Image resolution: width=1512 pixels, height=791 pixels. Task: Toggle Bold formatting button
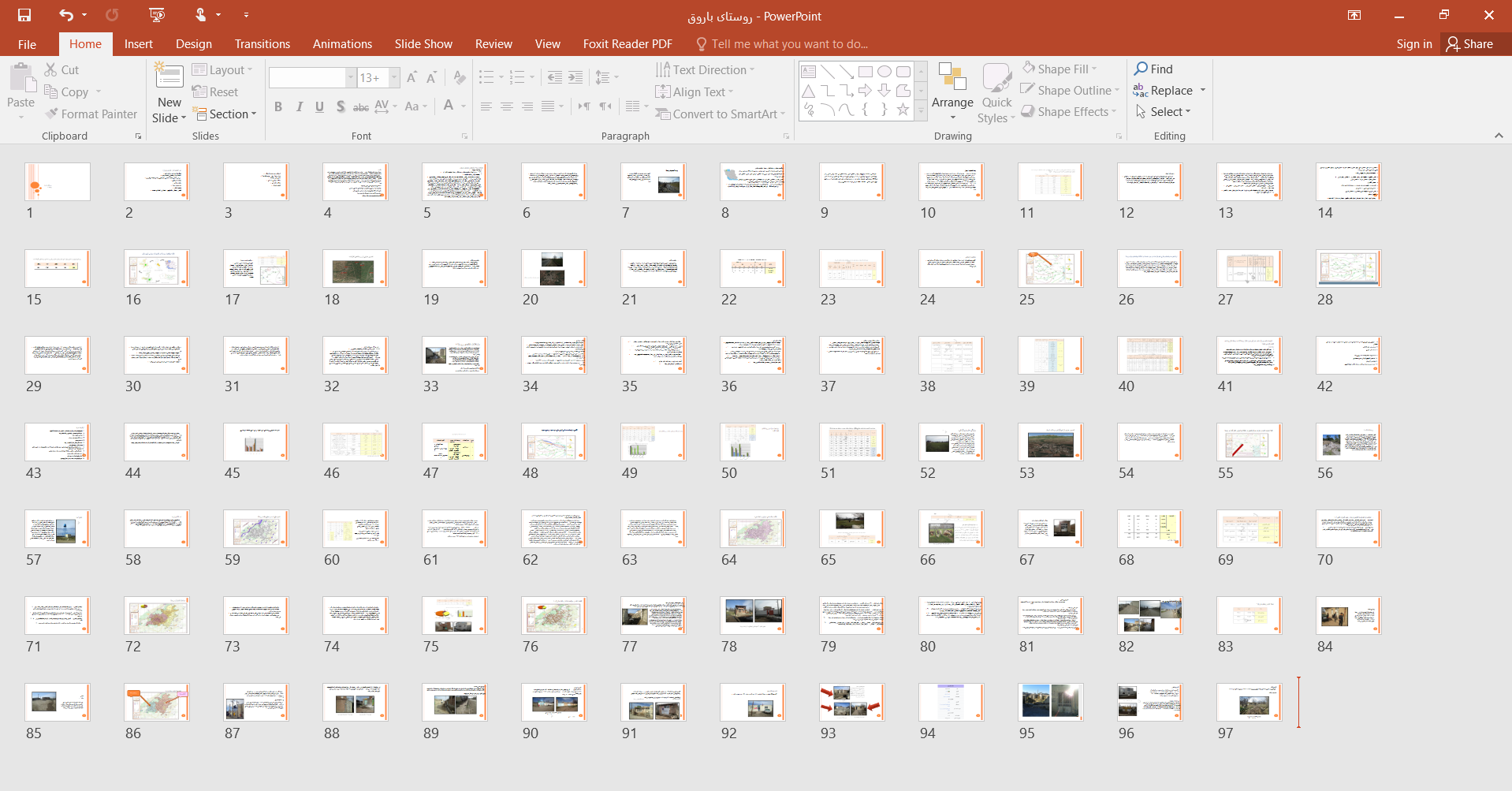point(278,106)
